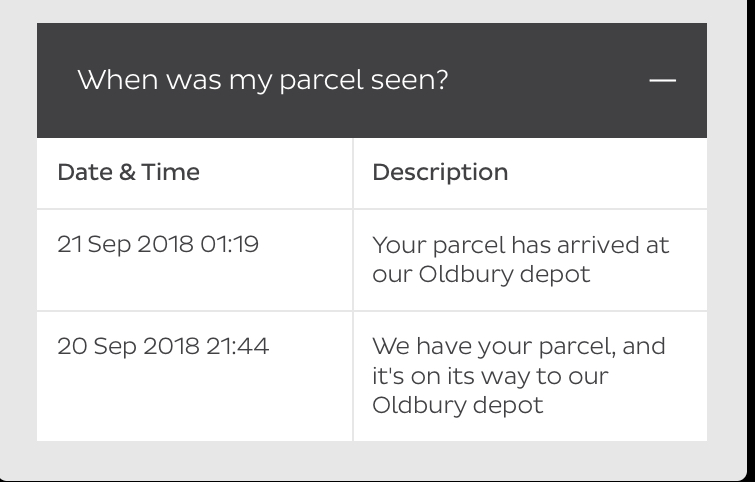This screenshot has width=755, height=482.
Task: Click the word 'When' in the header
Action: (x=117, y=80)
